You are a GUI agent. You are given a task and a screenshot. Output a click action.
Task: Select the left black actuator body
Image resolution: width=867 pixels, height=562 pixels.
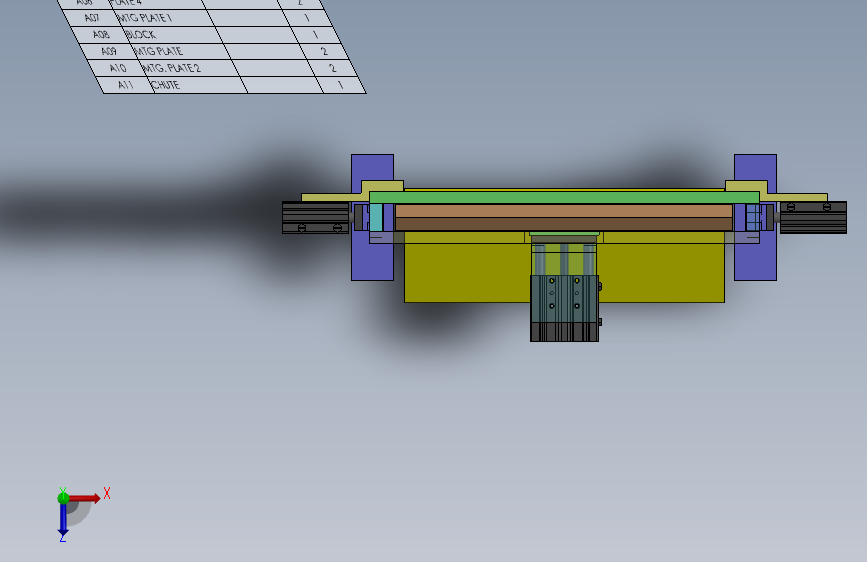[x=315, y=217]
